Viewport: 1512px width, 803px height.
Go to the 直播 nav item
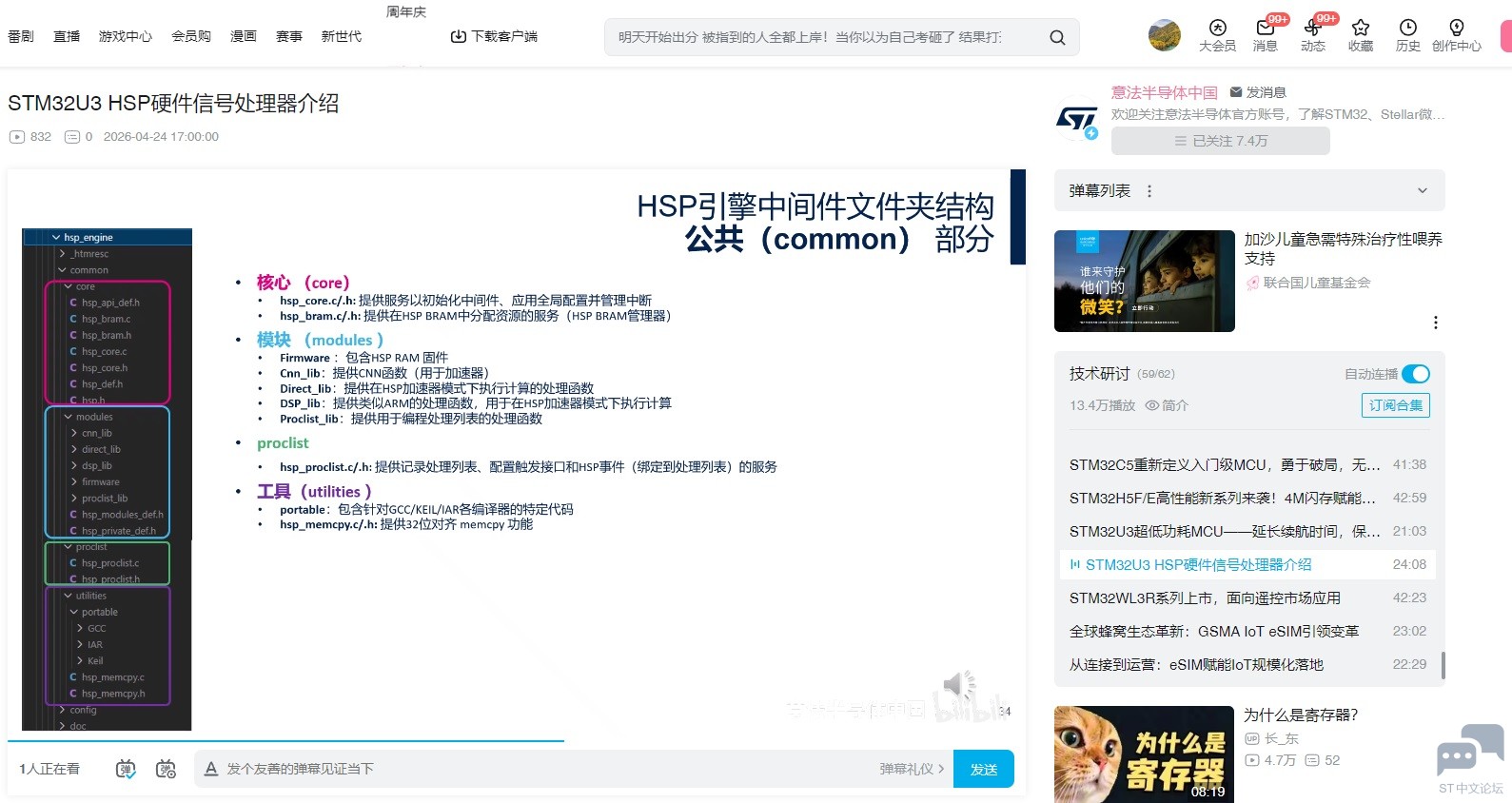click(67, 36)
